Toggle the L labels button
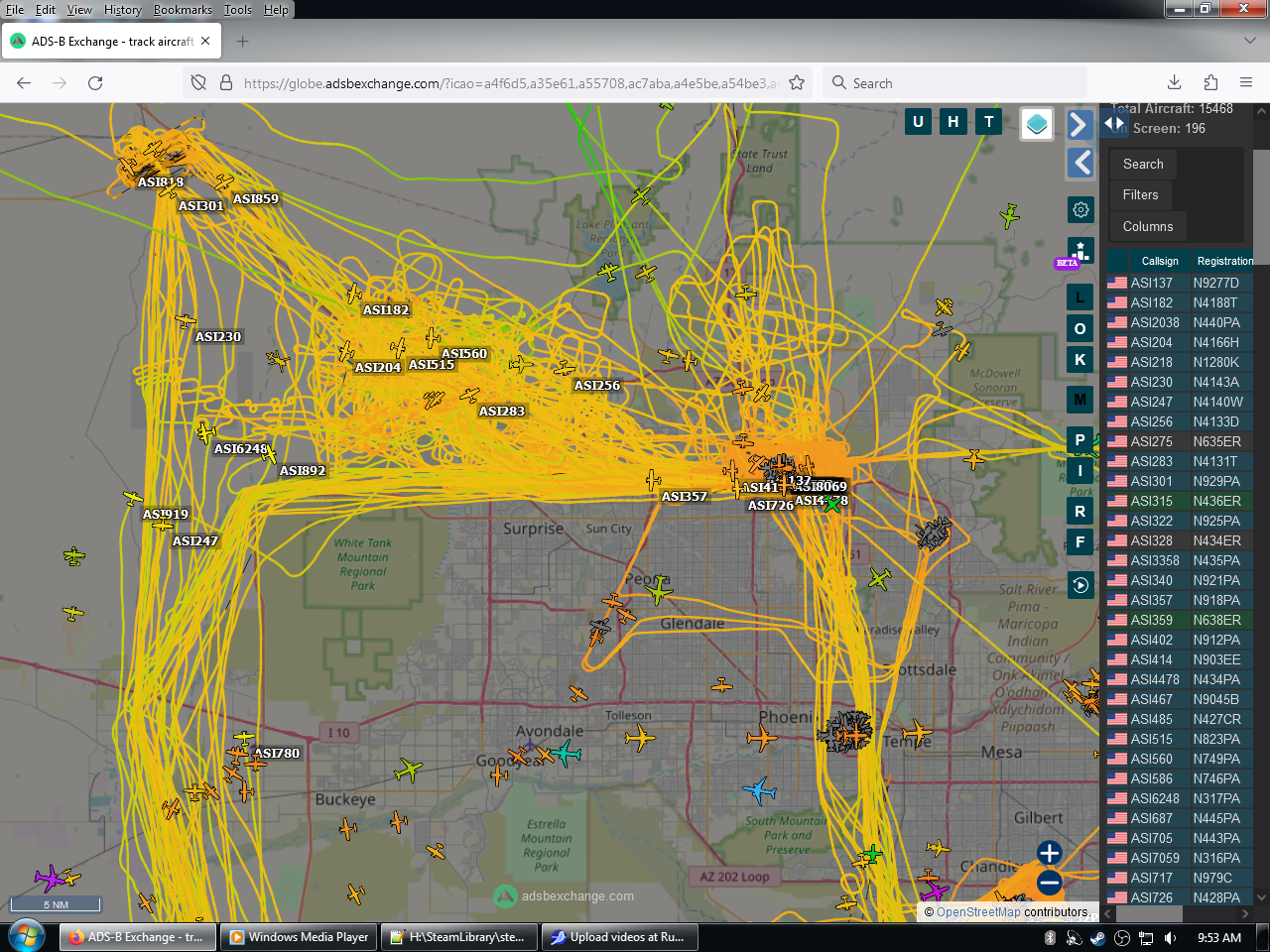The width and height of the screenshot is (1270, 952). point(1080,297)
